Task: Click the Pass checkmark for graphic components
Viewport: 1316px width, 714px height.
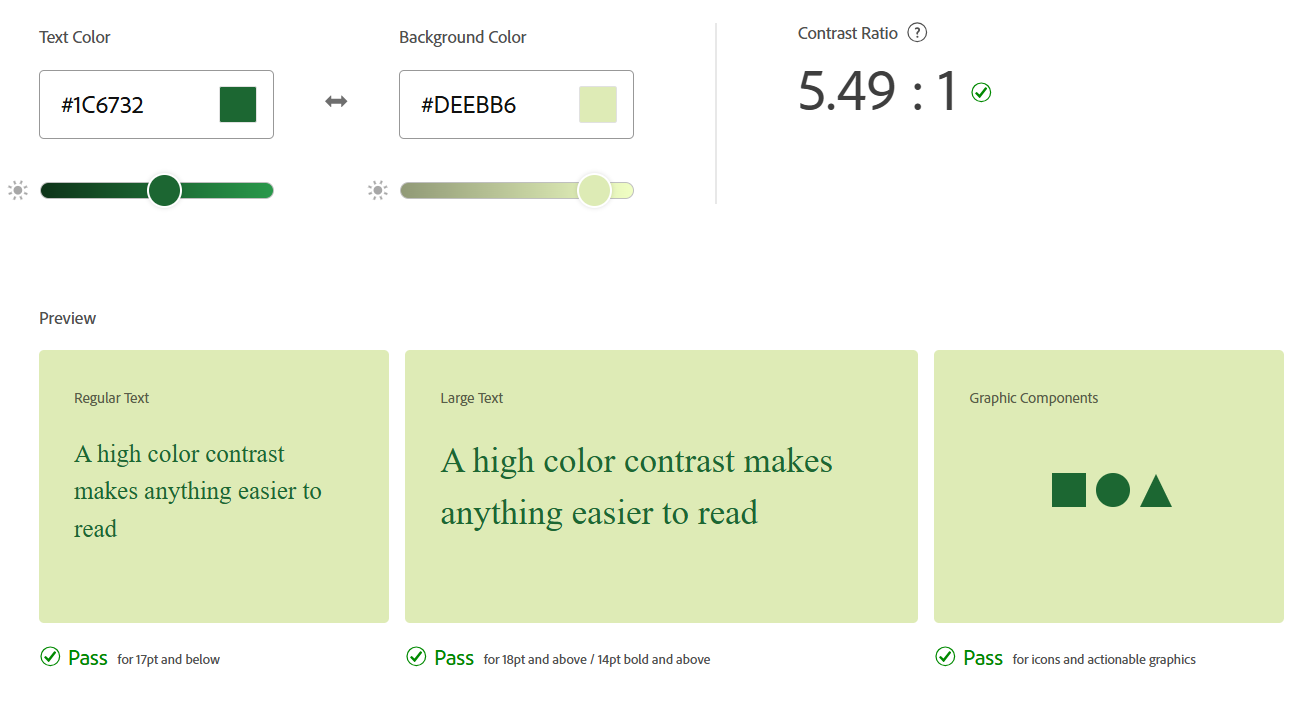Action: click(x=945, y=657)
